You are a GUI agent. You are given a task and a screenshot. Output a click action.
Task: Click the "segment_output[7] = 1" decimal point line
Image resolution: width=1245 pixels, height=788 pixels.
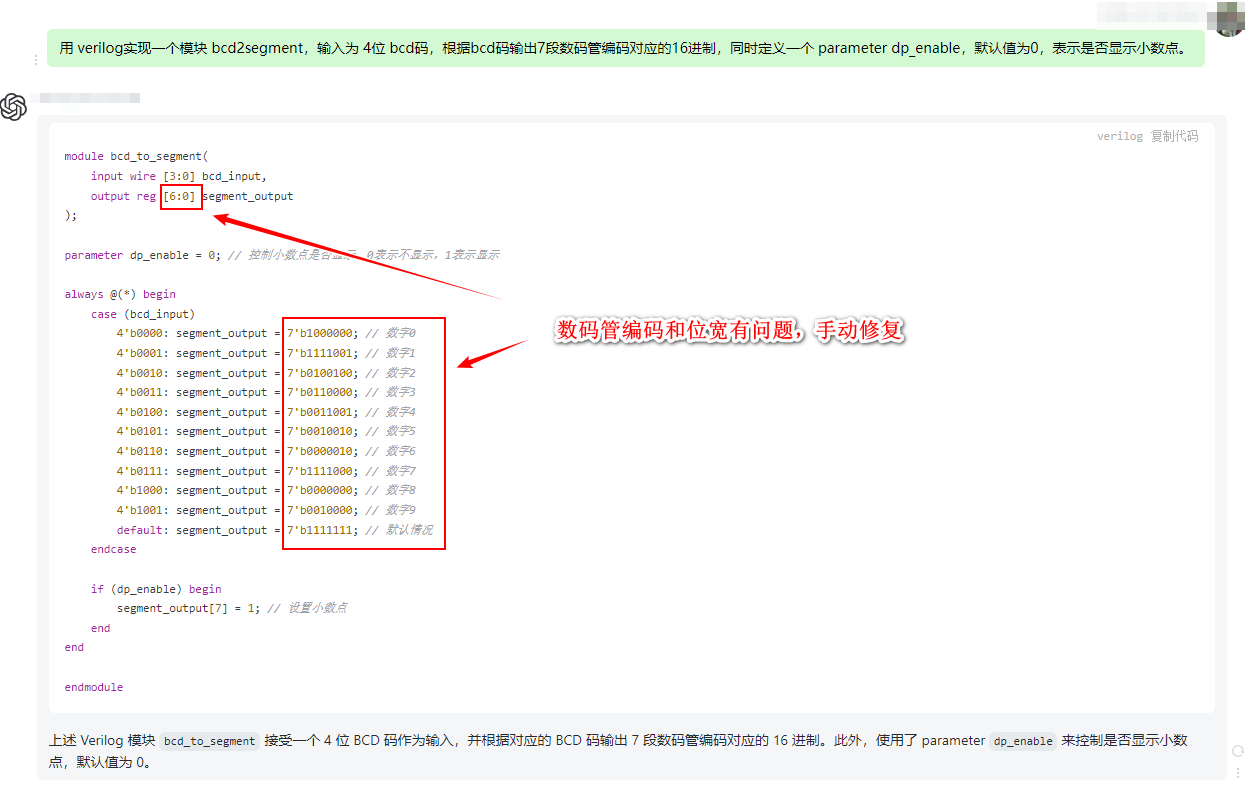tap(188, 608)
